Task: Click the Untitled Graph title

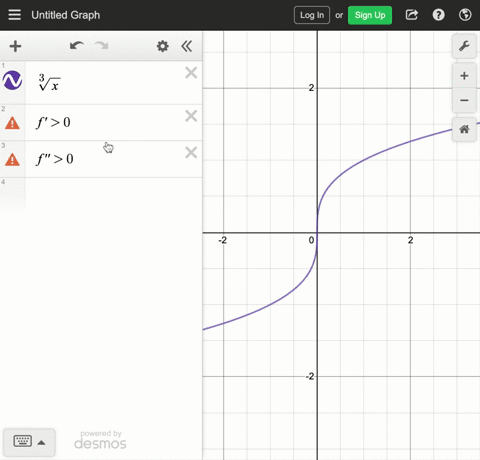Action: coord(66,15)
